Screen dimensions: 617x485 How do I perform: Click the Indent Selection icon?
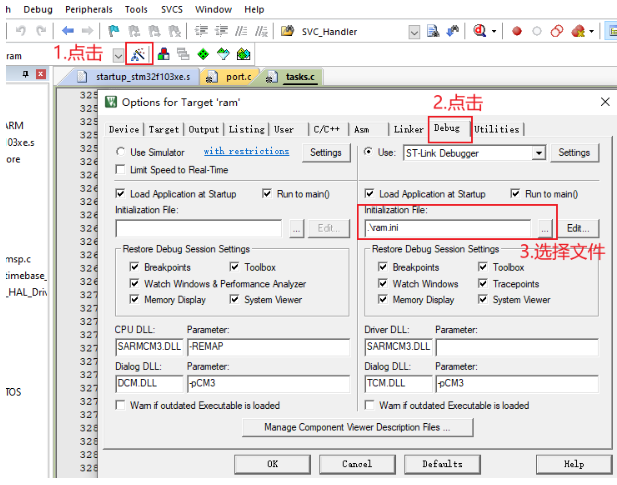pyautogui.click(x=201, y=31)
